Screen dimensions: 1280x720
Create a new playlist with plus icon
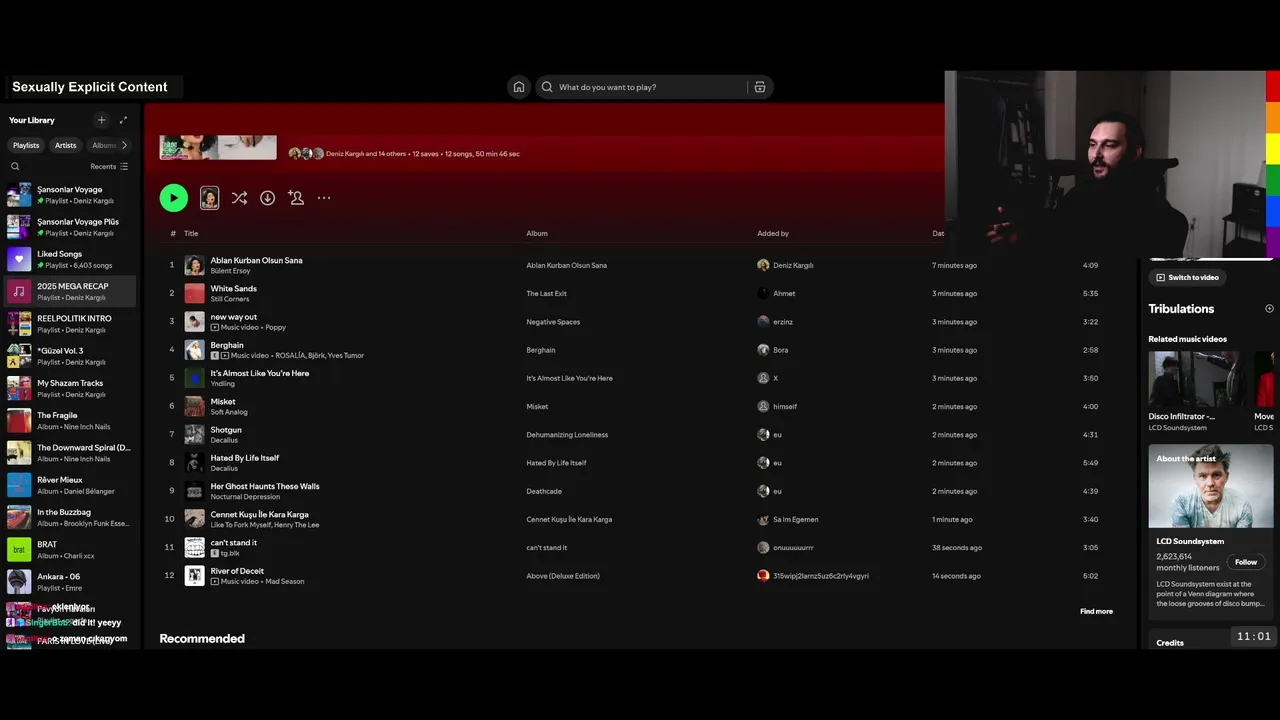tap(101, 120)
